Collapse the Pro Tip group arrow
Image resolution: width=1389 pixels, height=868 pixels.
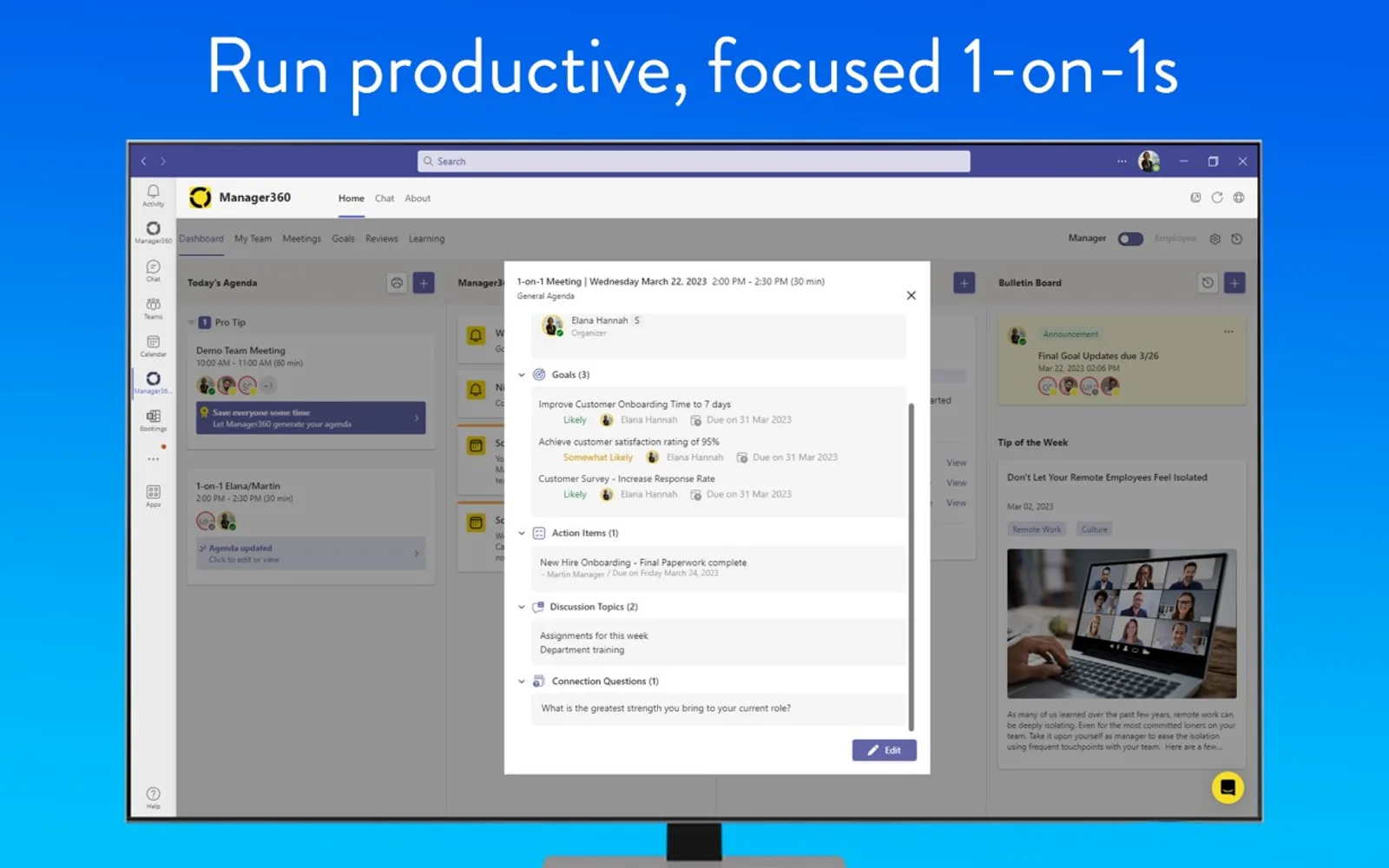point(191,323)
